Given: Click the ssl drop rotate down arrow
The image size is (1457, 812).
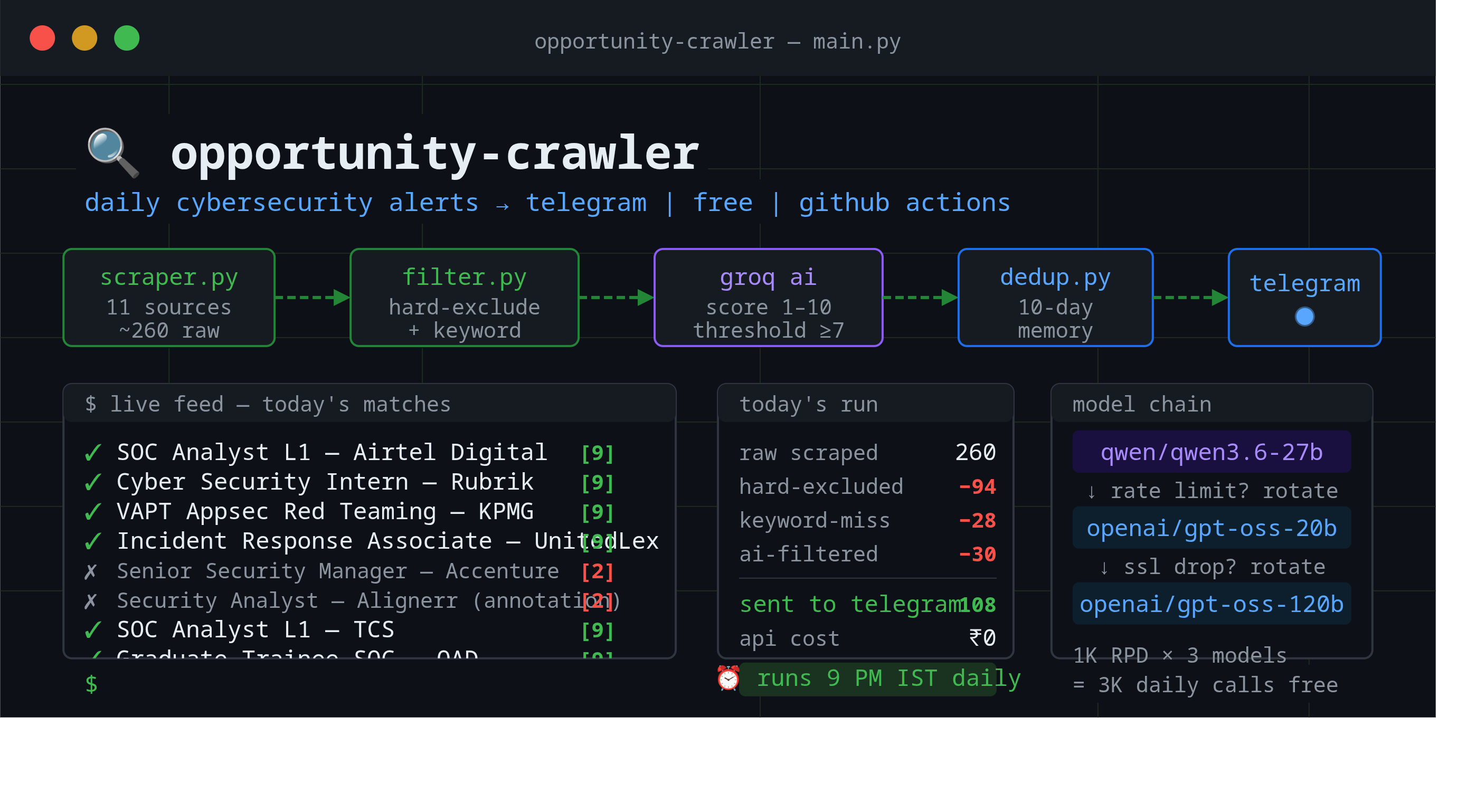Looking at the screenshot, I should pos(1104,567).
